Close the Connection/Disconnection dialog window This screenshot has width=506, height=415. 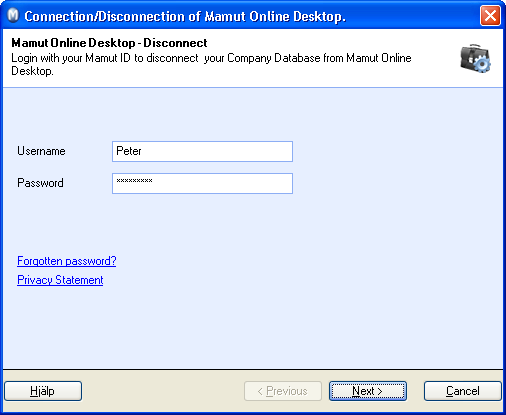click(490, 15)
